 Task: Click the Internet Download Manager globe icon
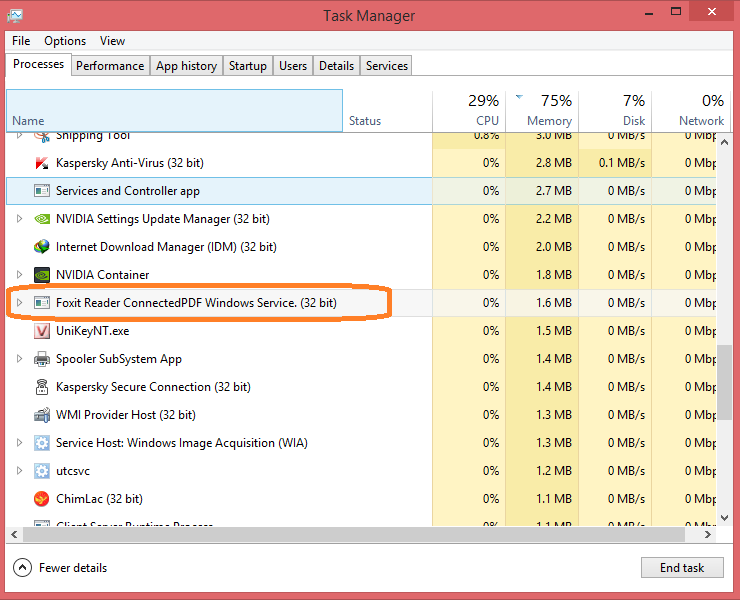click(x=42, y=247)
